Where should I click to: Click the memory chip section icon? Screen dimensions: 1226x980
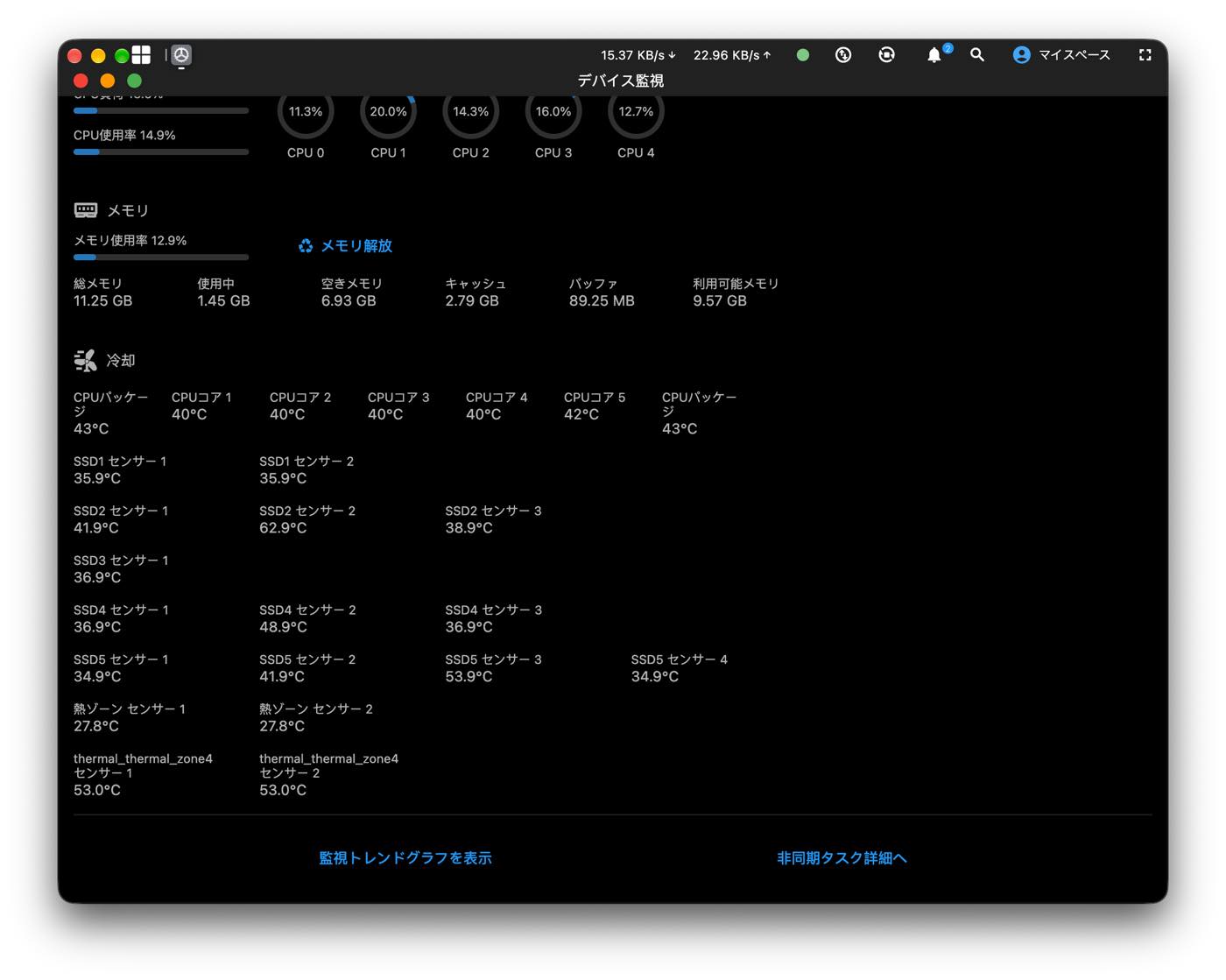86,210
